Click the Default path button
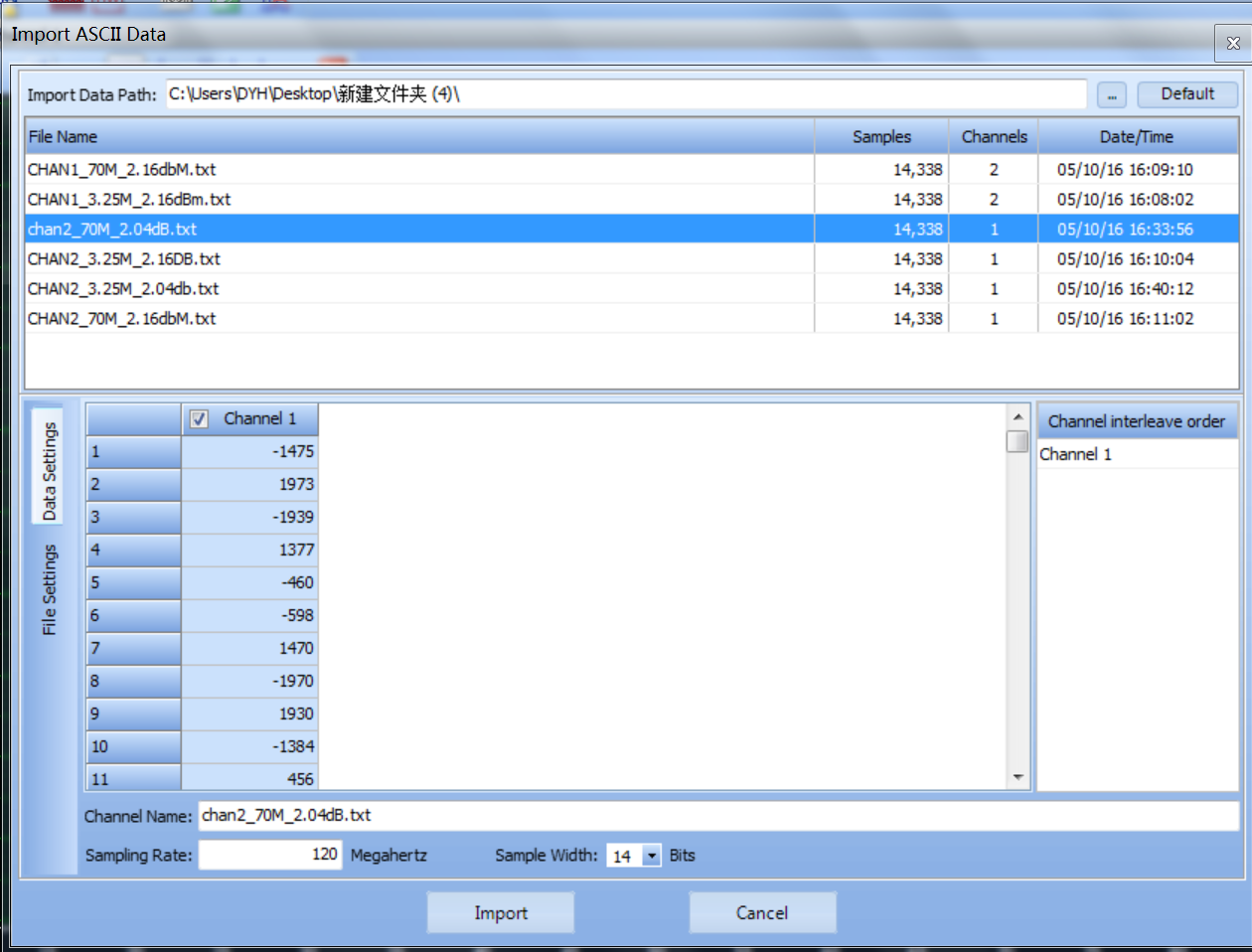The width and height of the screenshot is (1252, 952). coord(1187,94)
